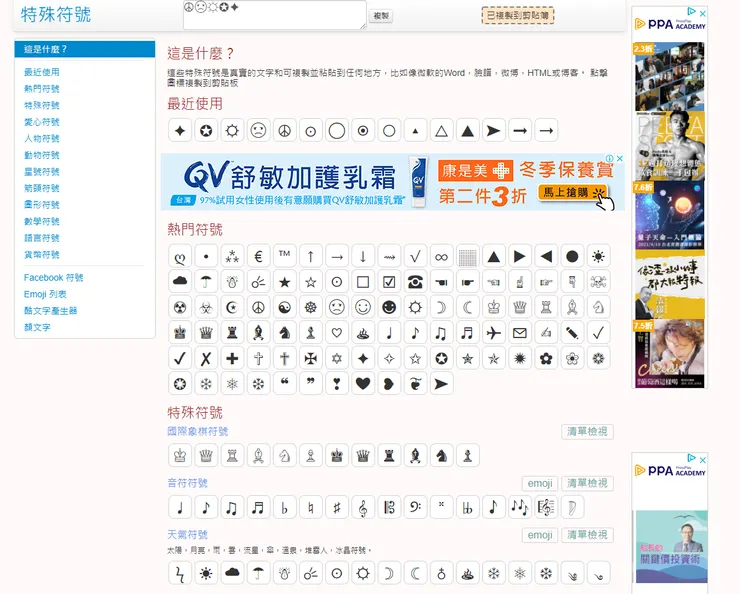This screenshot has height=594, width=740.
Task: Select the yin yang ☯ symbol
Action: (x=285, y=307)
